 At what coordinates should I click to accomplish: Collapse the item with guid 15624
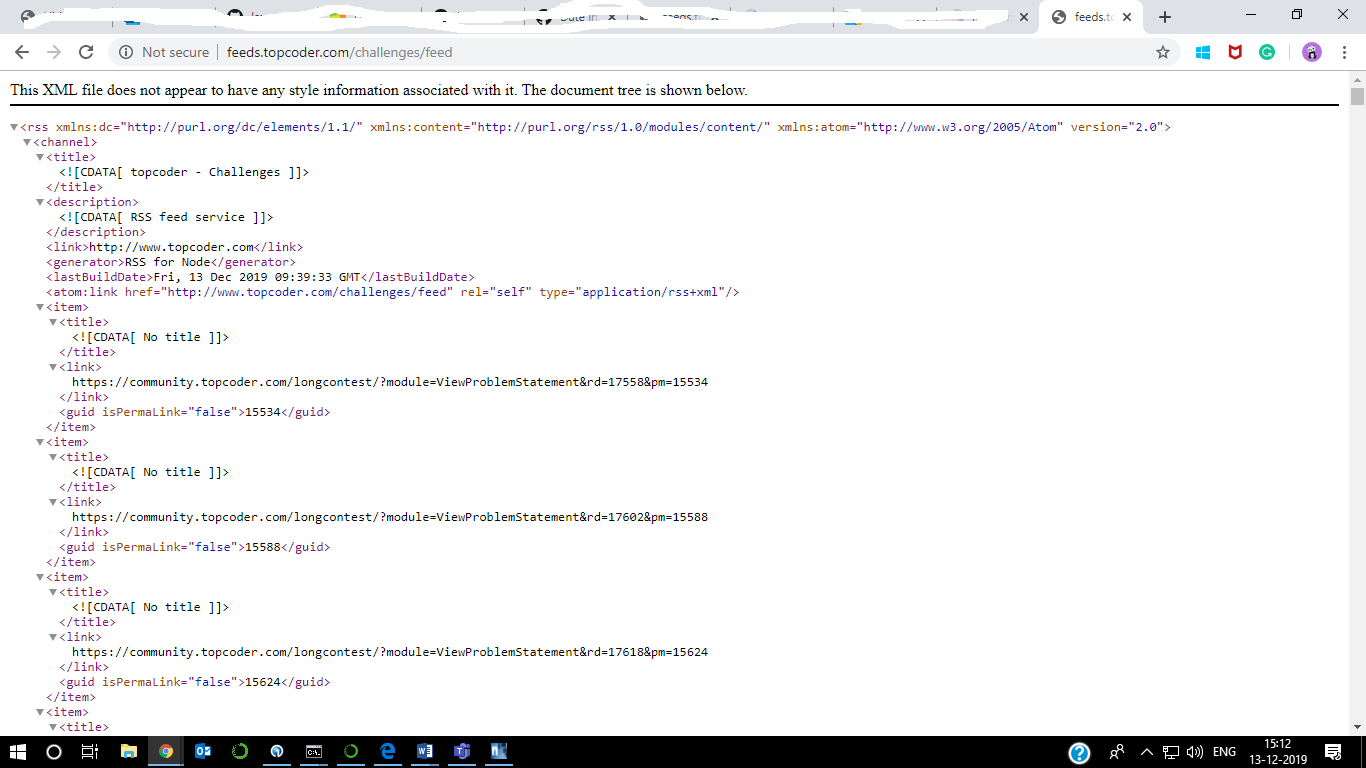(x=40, y=577)
